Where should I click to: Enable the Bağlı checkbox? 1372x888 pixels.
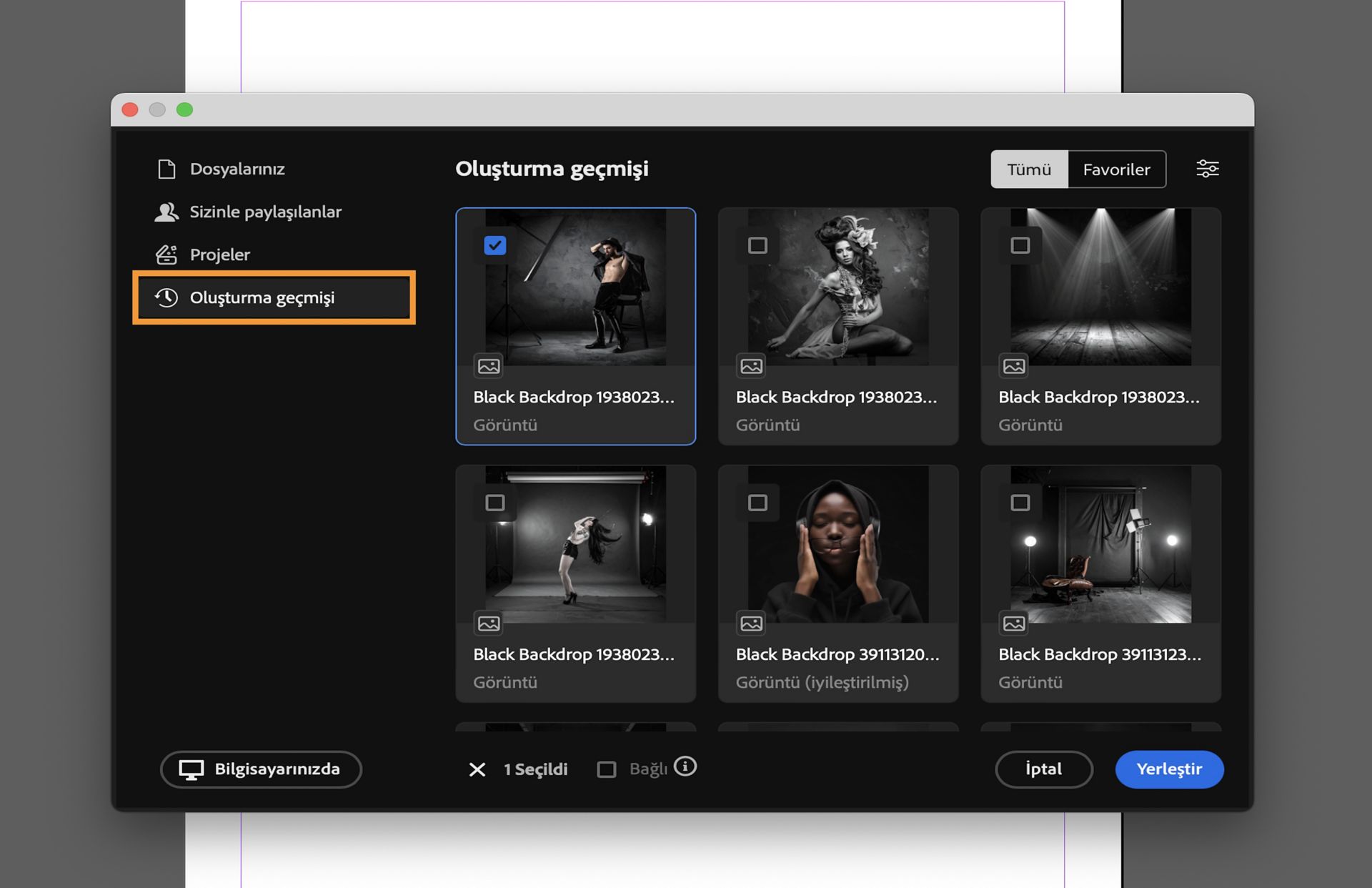pyautogui.click(x=606, y=769)
